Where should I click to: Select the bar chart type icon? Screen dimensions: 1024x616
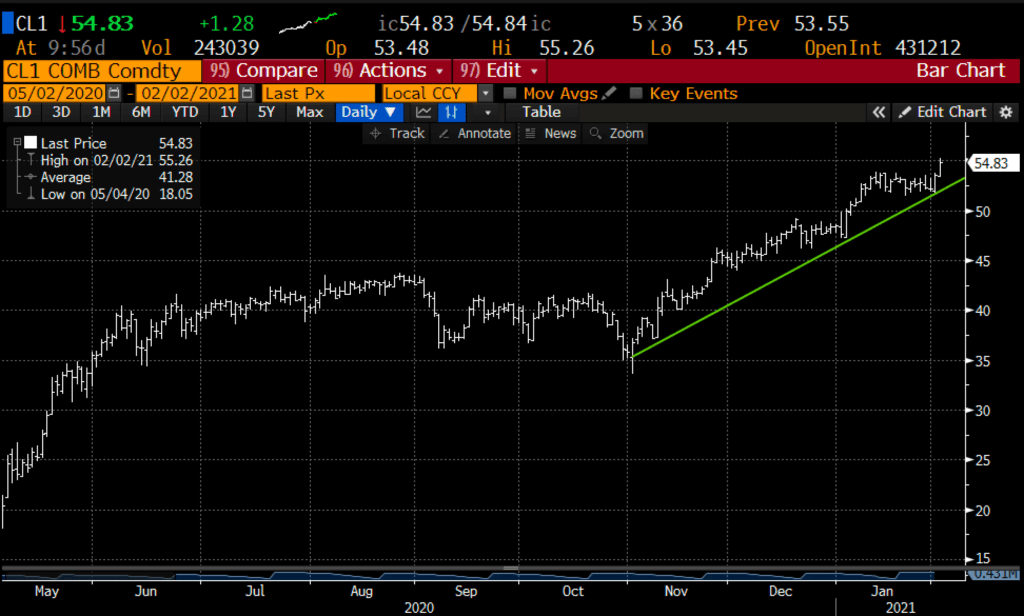point(452,112)
